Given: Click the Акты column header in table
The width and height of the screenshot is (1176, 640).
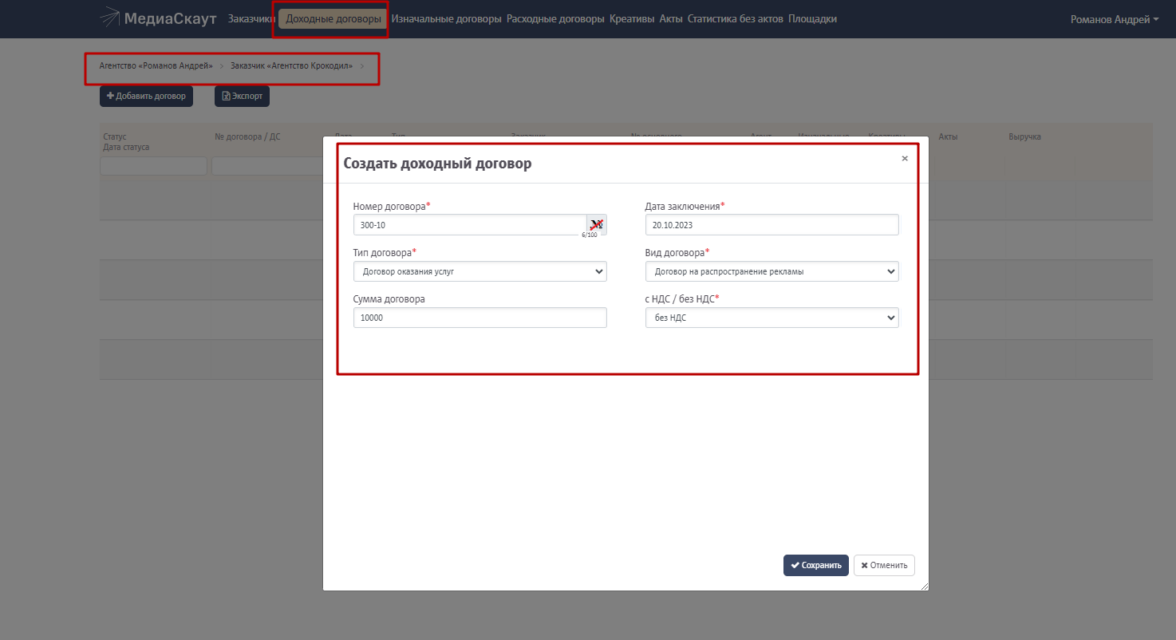Looking at the screenshot, I should pyautogui.click(x=947, y=137).
